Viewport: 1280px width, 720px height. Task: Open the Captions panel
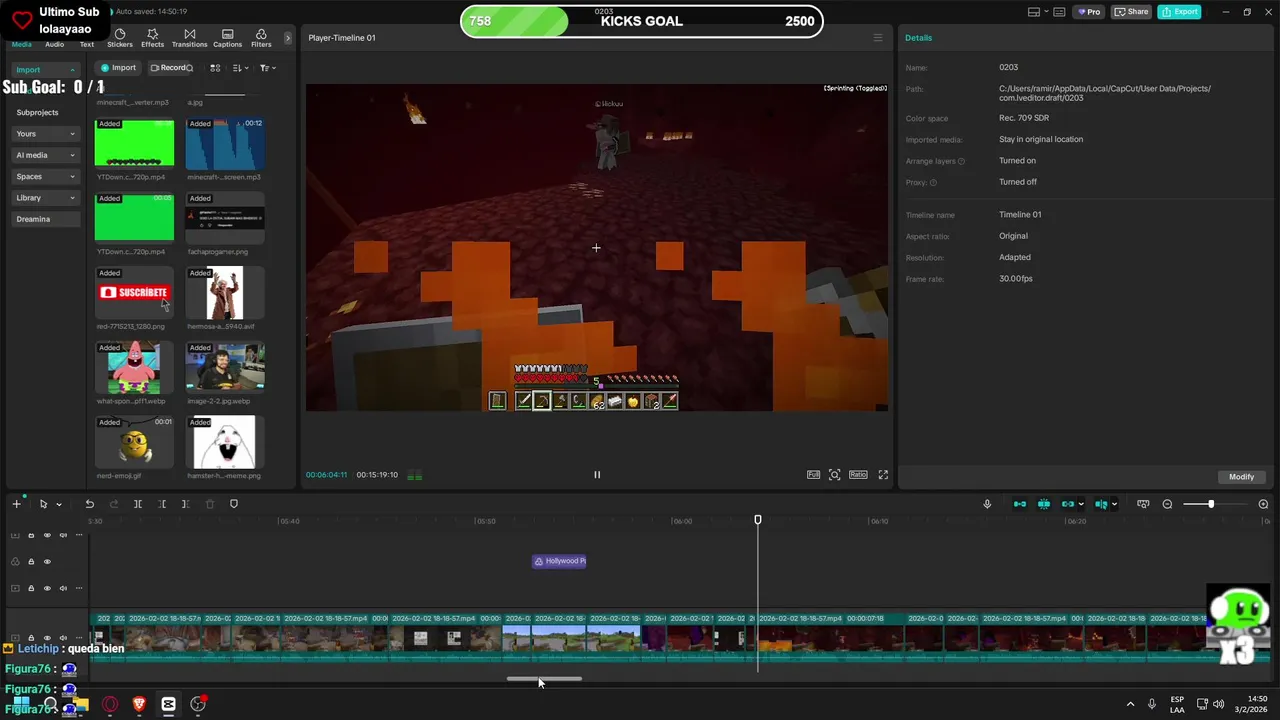(227, 38)
